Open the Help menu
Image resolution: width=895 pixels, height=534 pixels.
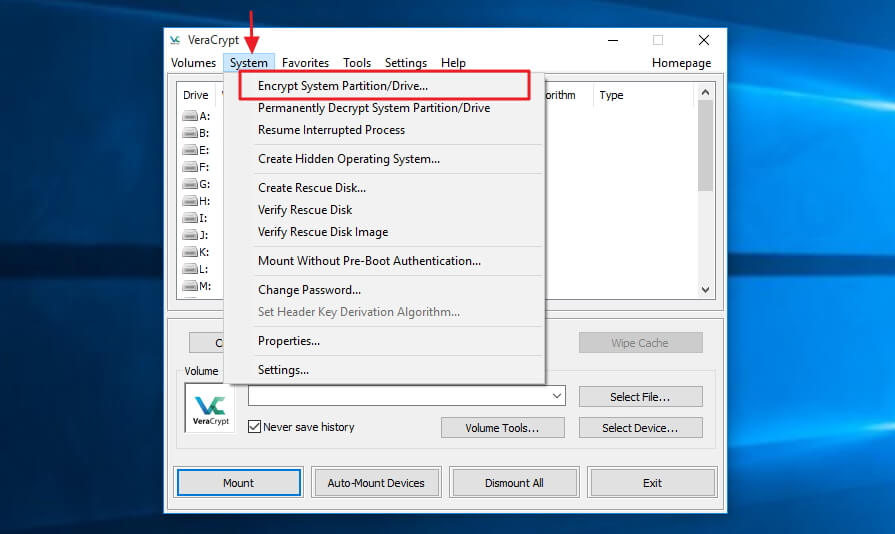coord(453,63)
